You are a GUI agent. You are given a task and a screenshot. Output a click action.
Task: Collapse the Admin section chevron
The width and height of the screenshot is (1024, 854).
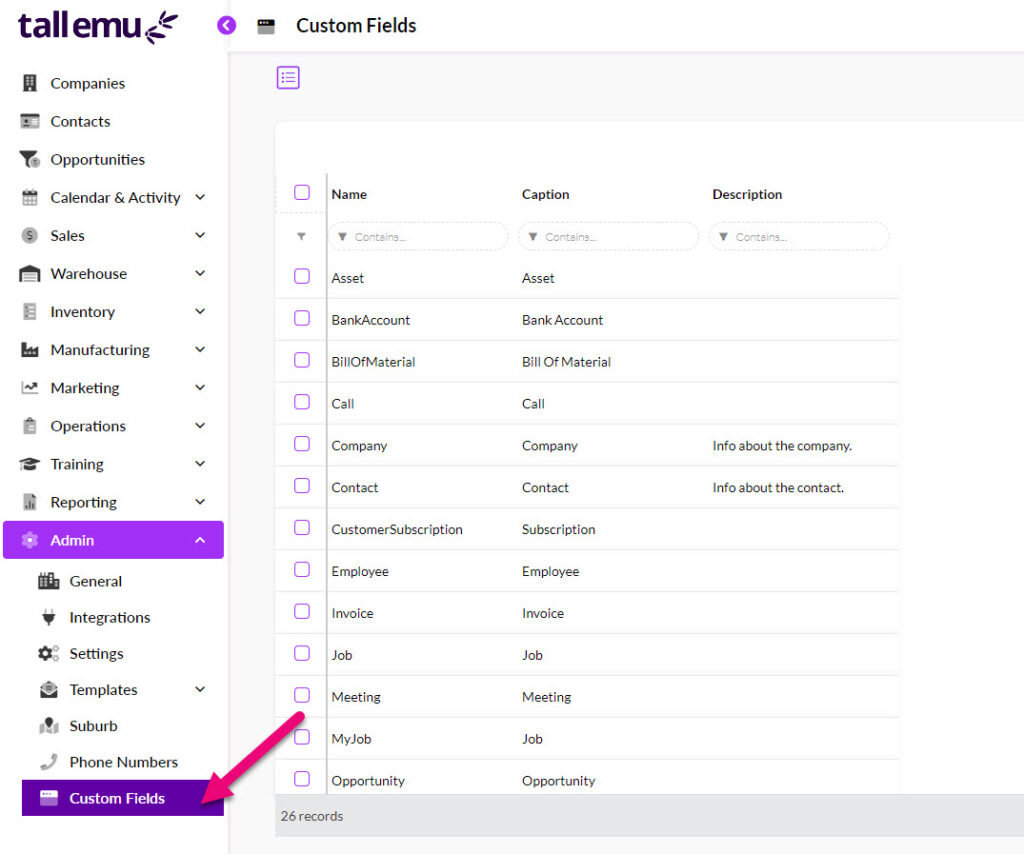click(200, 540)
